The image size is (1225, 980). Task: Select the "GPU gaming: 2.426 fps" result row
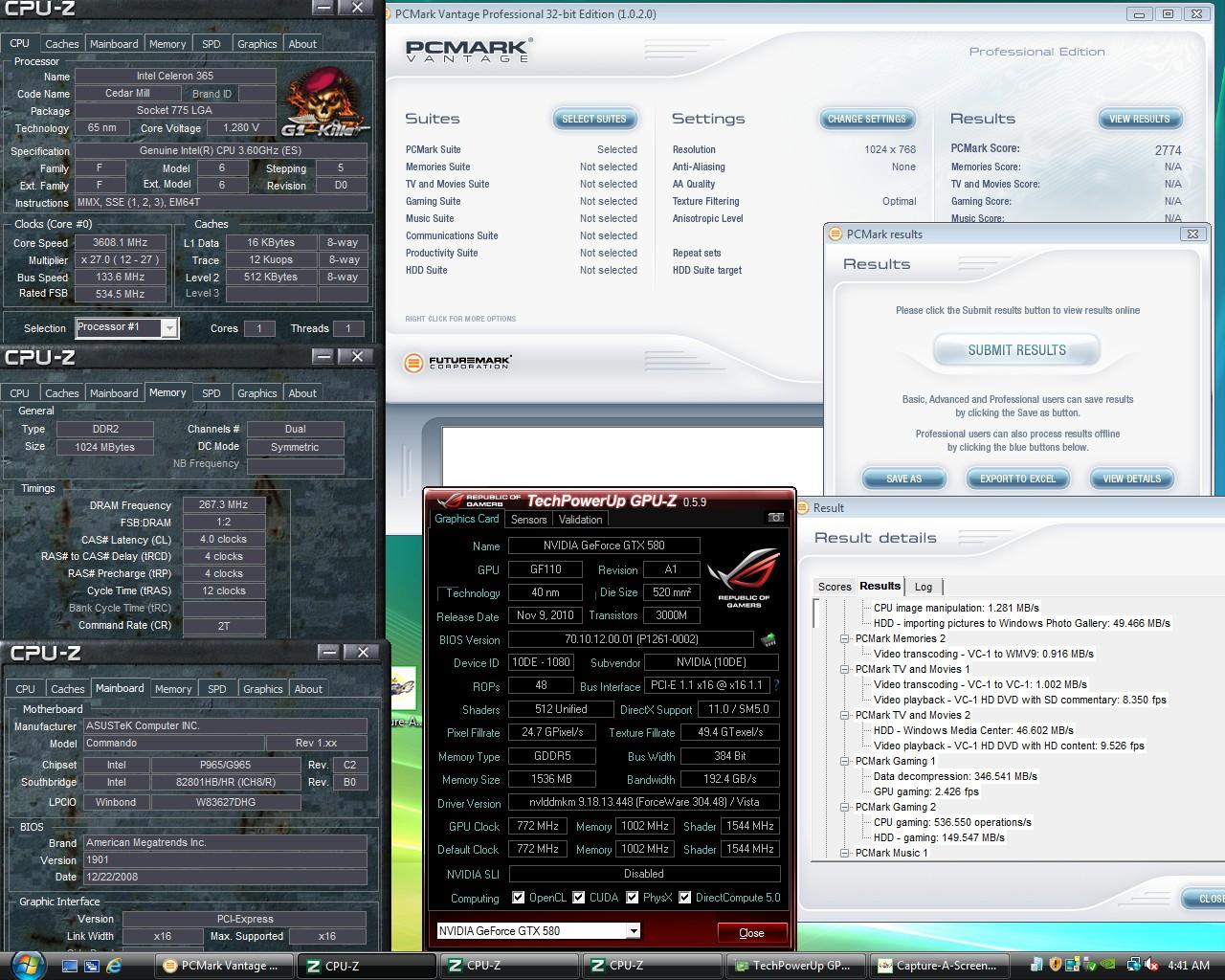[925, 791]
